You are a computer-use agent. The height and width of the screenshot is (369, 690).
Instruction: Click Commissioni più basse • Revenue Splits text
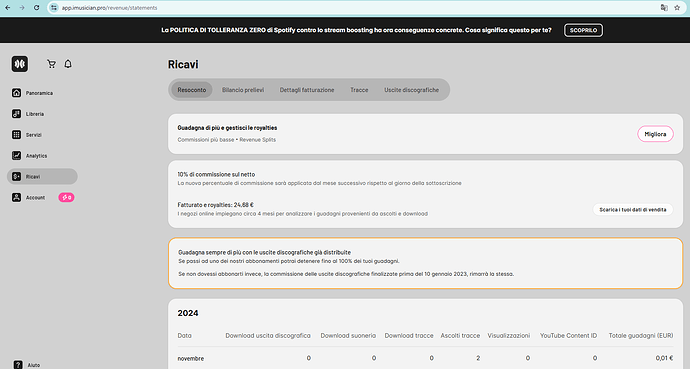click(227, 139)
